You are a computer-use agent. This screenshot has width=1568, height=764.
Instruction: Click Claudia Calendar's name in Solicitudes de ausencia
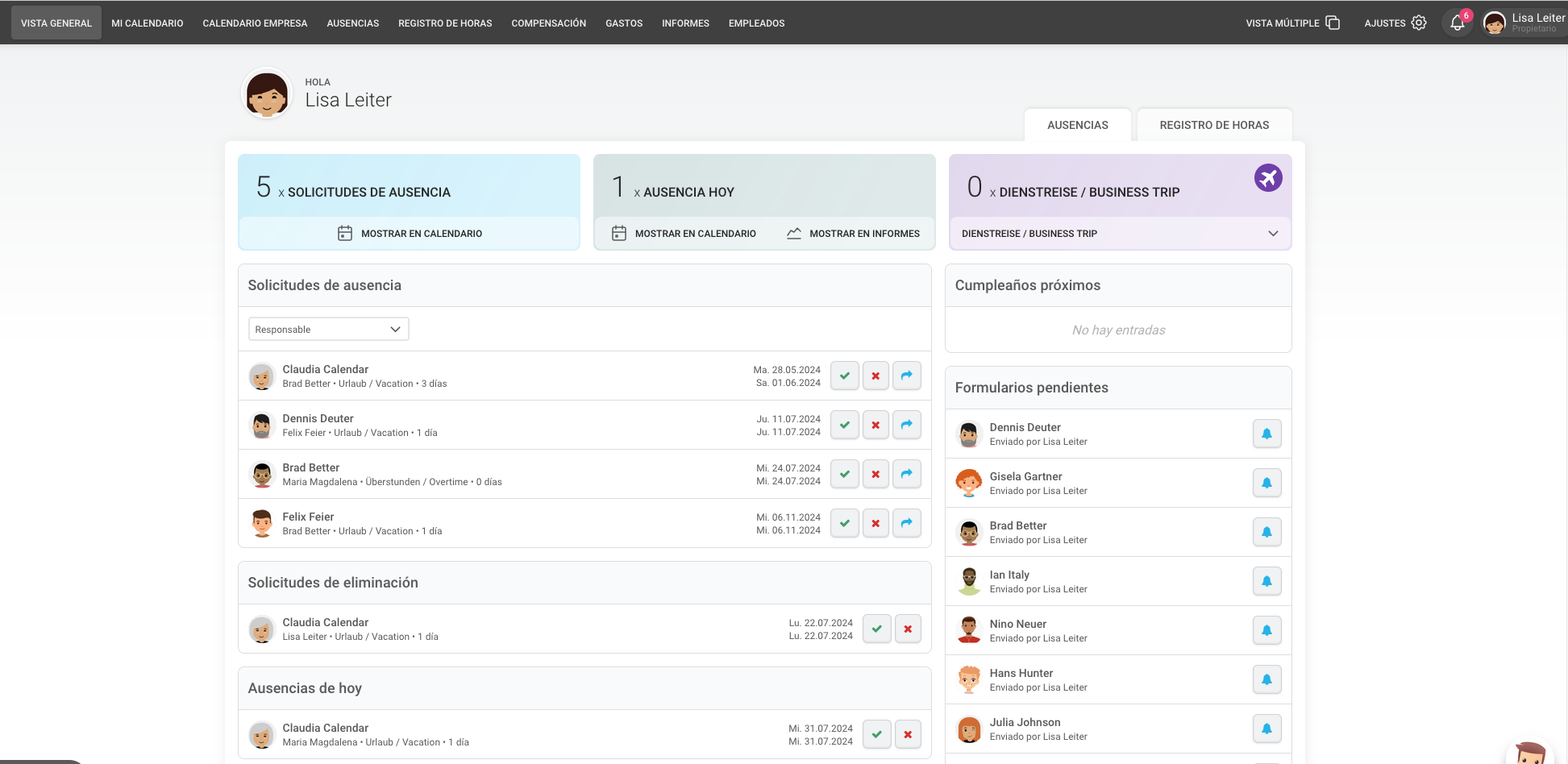click(326, 369)
